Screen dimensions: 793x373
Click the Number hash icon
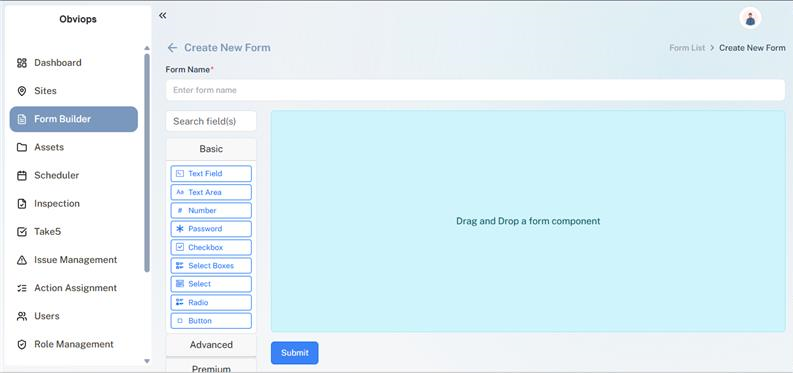(x=180, y=210)
